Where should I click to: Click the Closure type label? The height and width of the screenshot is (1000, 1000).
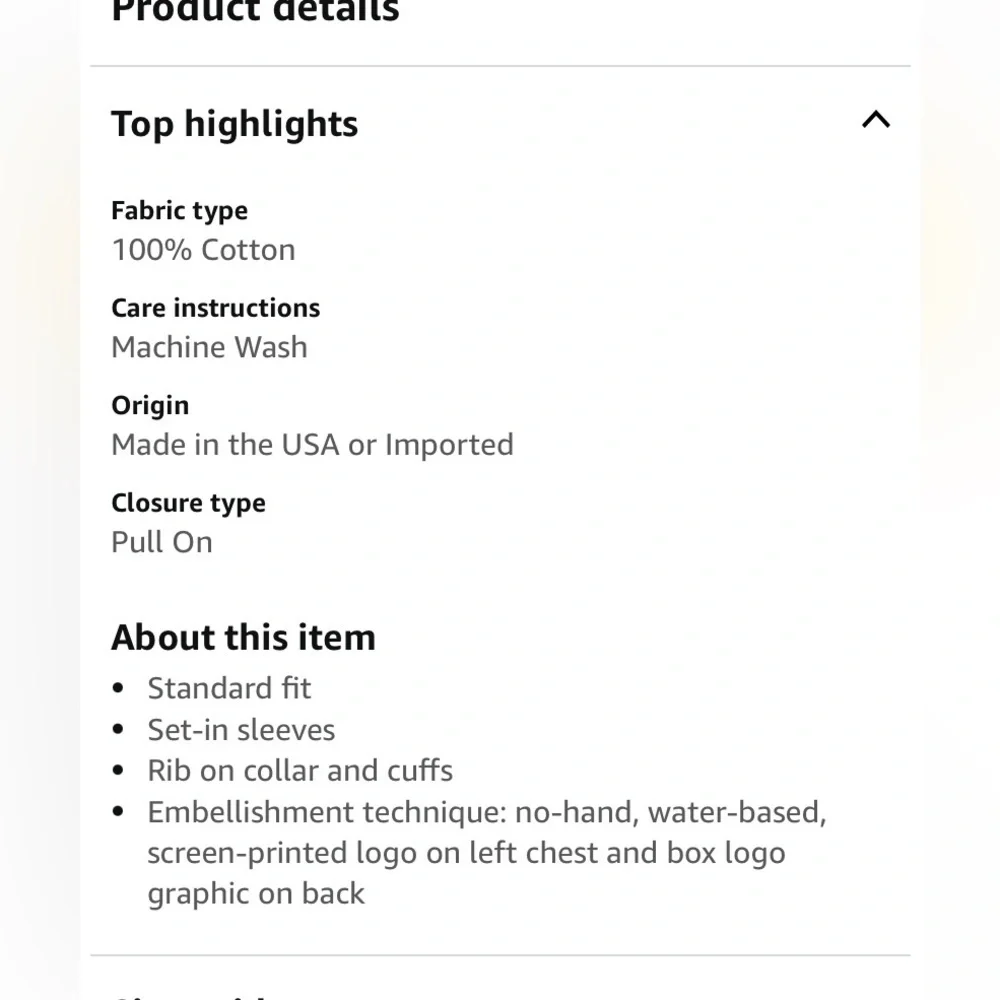tap(188, 503)
